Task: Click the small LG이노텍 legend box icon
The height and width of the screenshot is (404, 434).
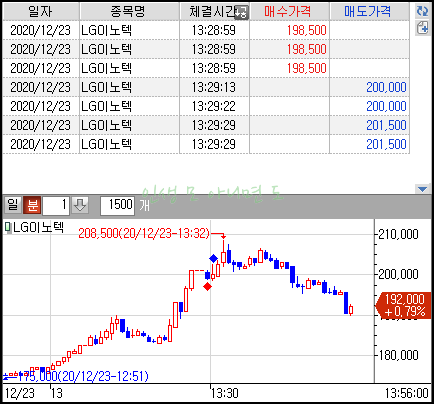Action: pos(7,228)
